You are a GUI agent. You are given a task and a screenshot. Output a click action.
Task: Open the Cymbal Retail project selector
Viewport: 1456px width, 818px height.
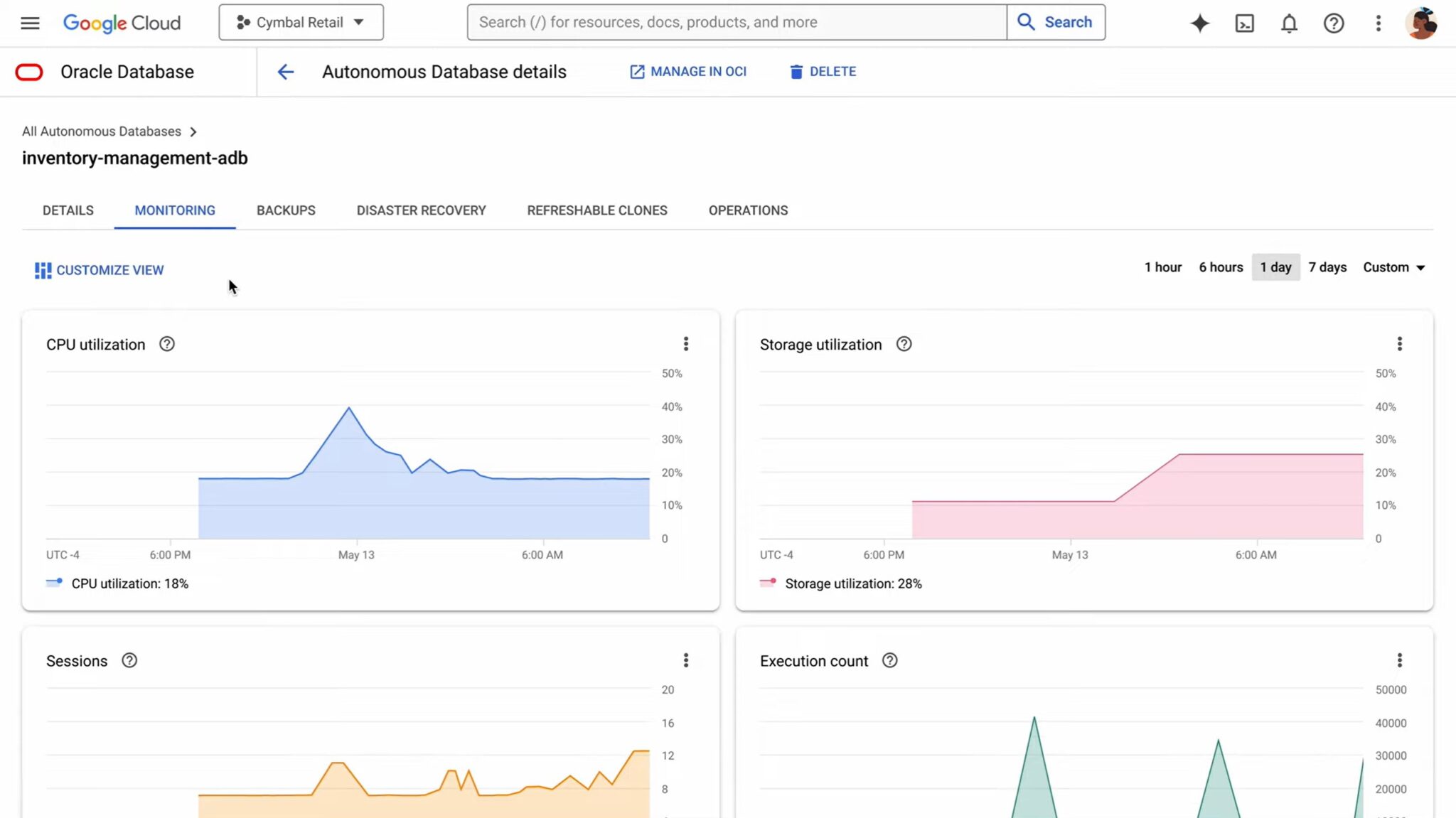tap(301, 22)
